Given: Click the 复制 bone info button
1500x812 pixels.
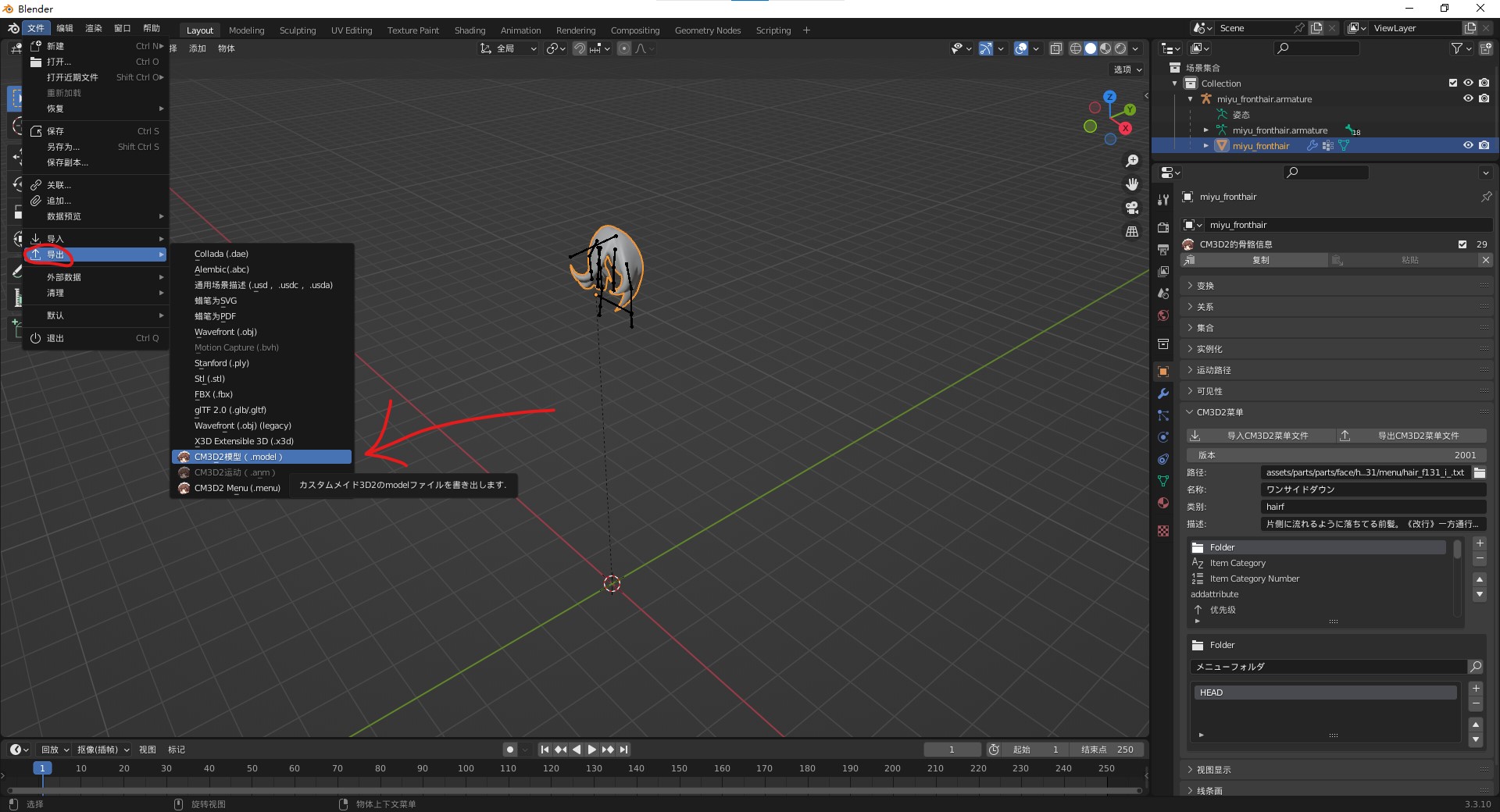Looking at the screenshot, I should coord(1255,260).
